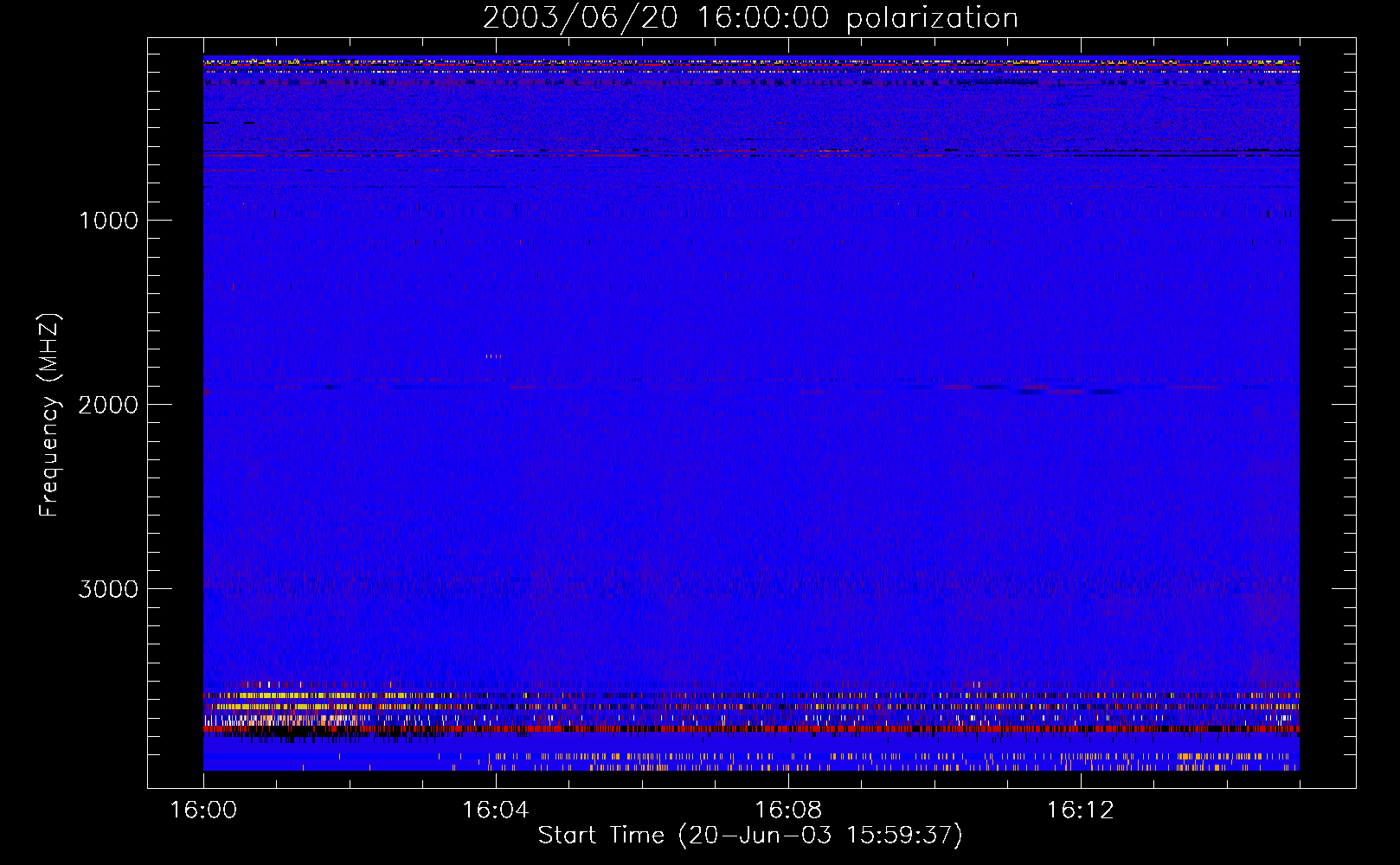1400x865 pixels.
Task: Click the 3000 frequency tick label
Action: tap(108, 589)
